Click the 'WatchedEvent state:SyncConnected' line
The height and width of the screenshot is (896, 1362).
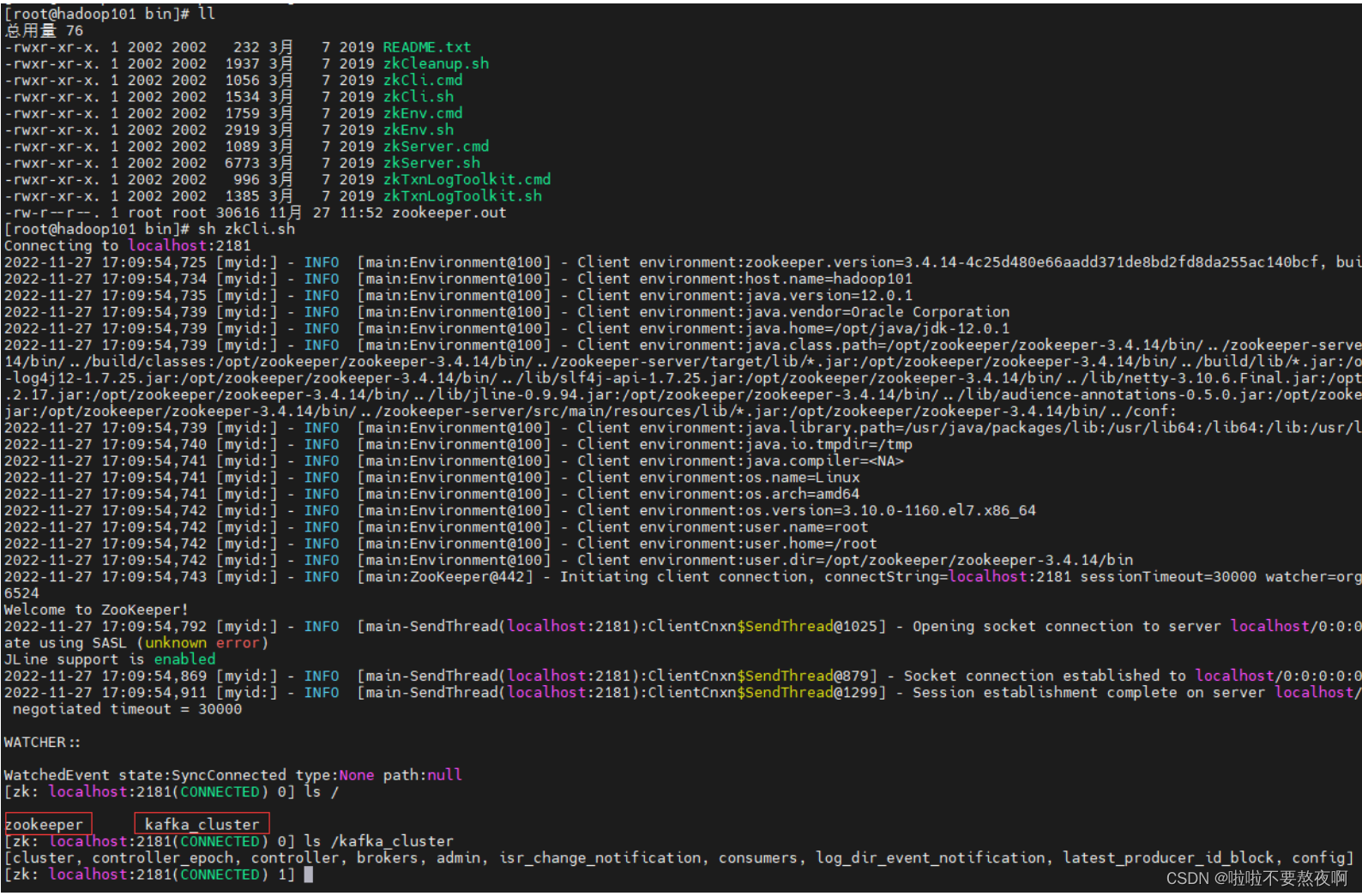click(x=233, y=775)
